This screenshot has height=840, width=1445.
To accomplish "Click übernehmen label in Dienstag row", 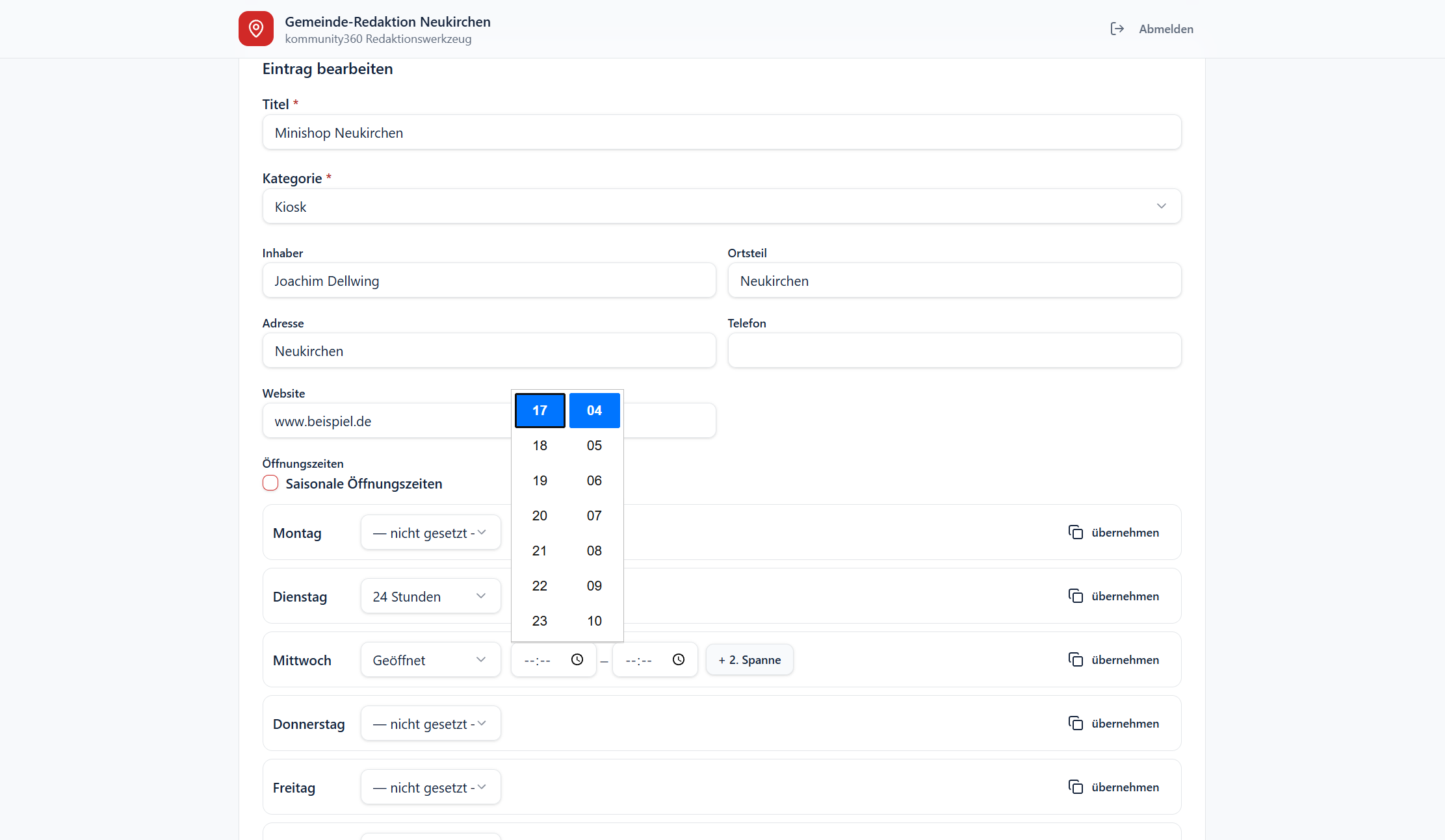I will click(x=1125, y=596).
